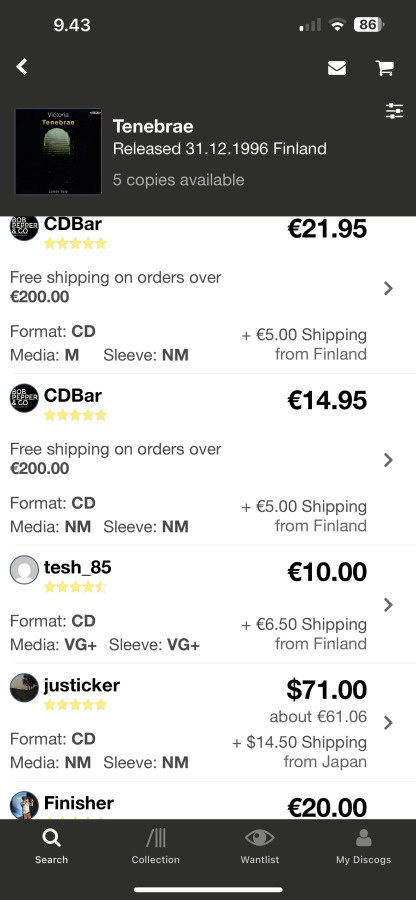Switch to the Collection tab
This screenshot has width=416, height=900.
[155, 846]
